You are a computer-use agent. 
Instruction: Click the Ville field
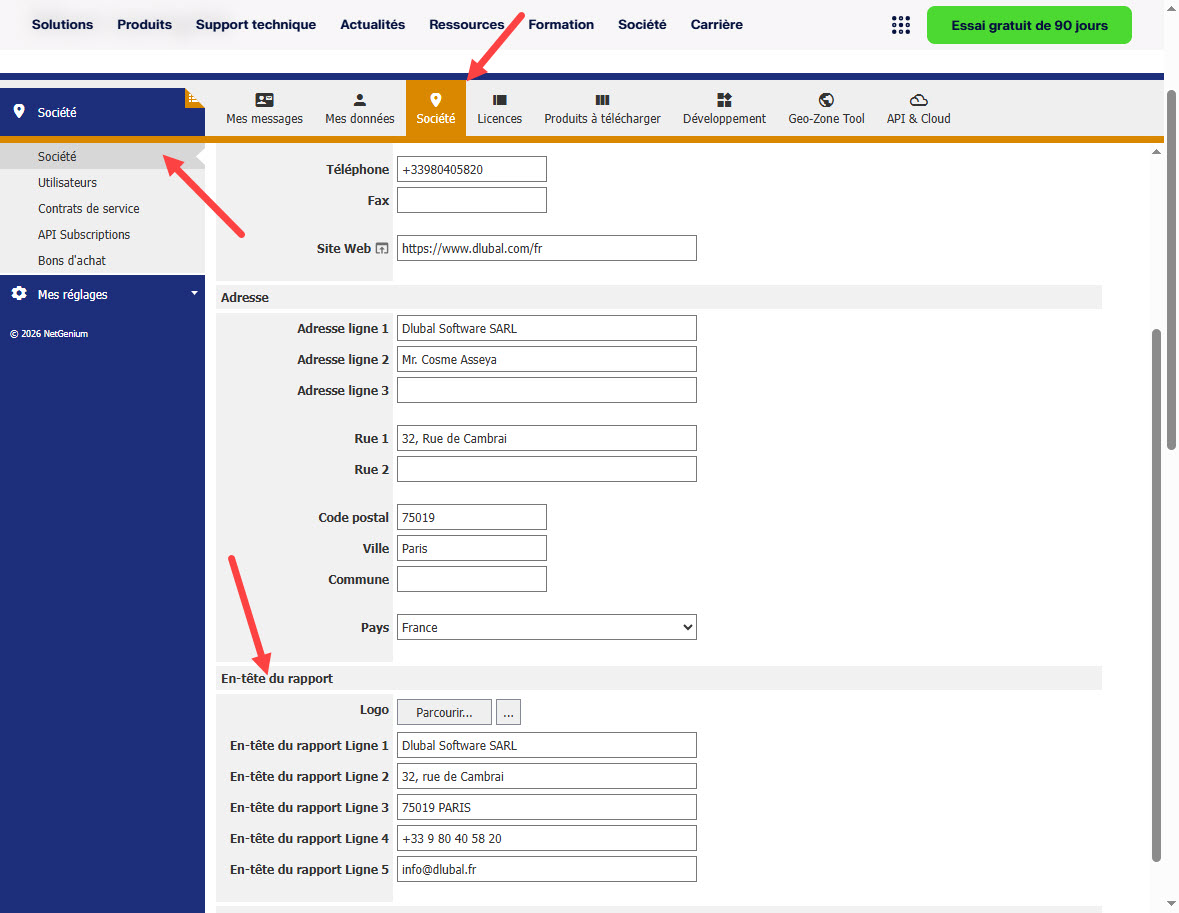pyautogui.click(x=471, y=548)
